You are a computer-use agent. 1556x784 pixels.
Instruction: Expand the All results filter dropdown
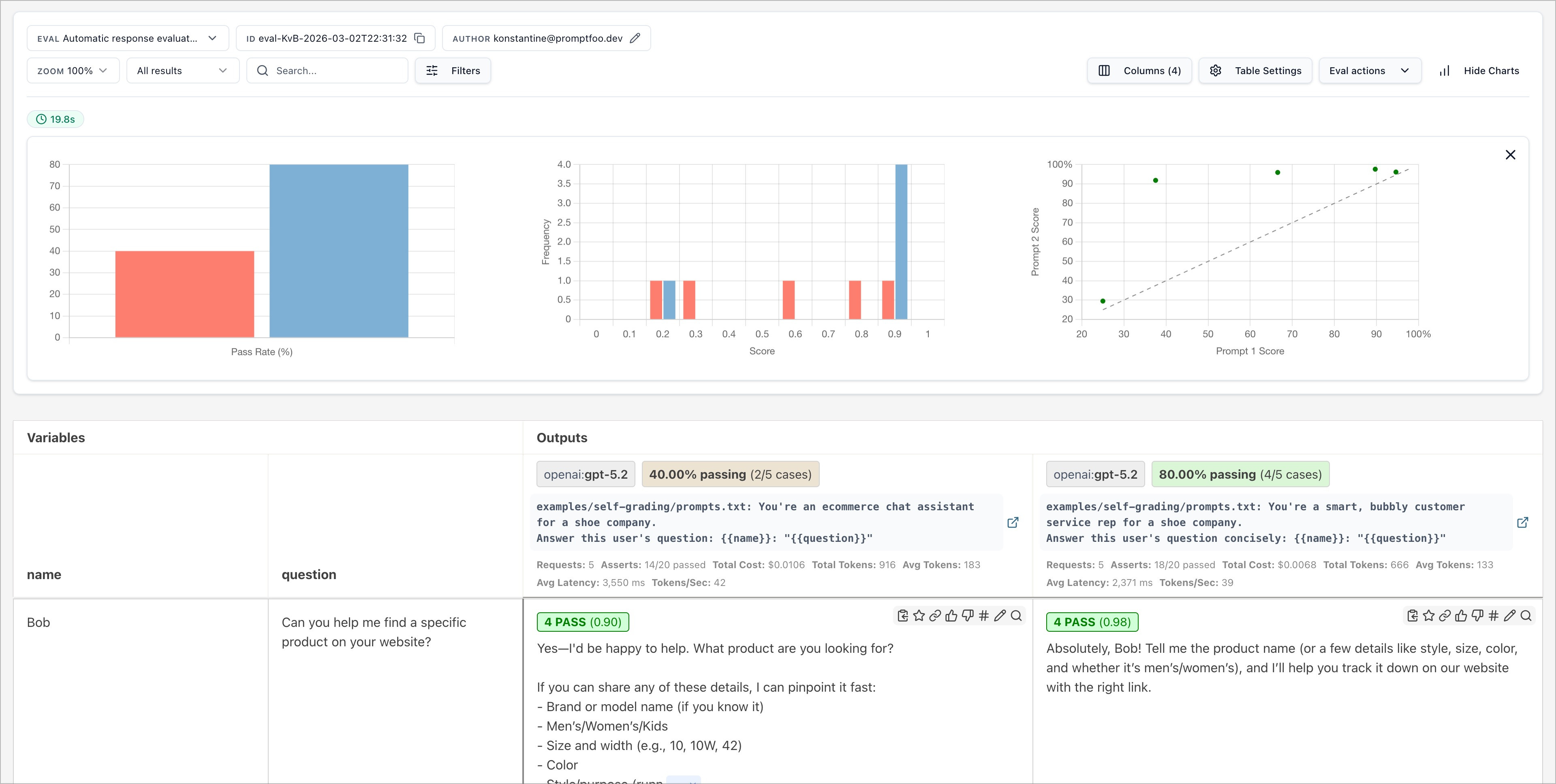182,70
